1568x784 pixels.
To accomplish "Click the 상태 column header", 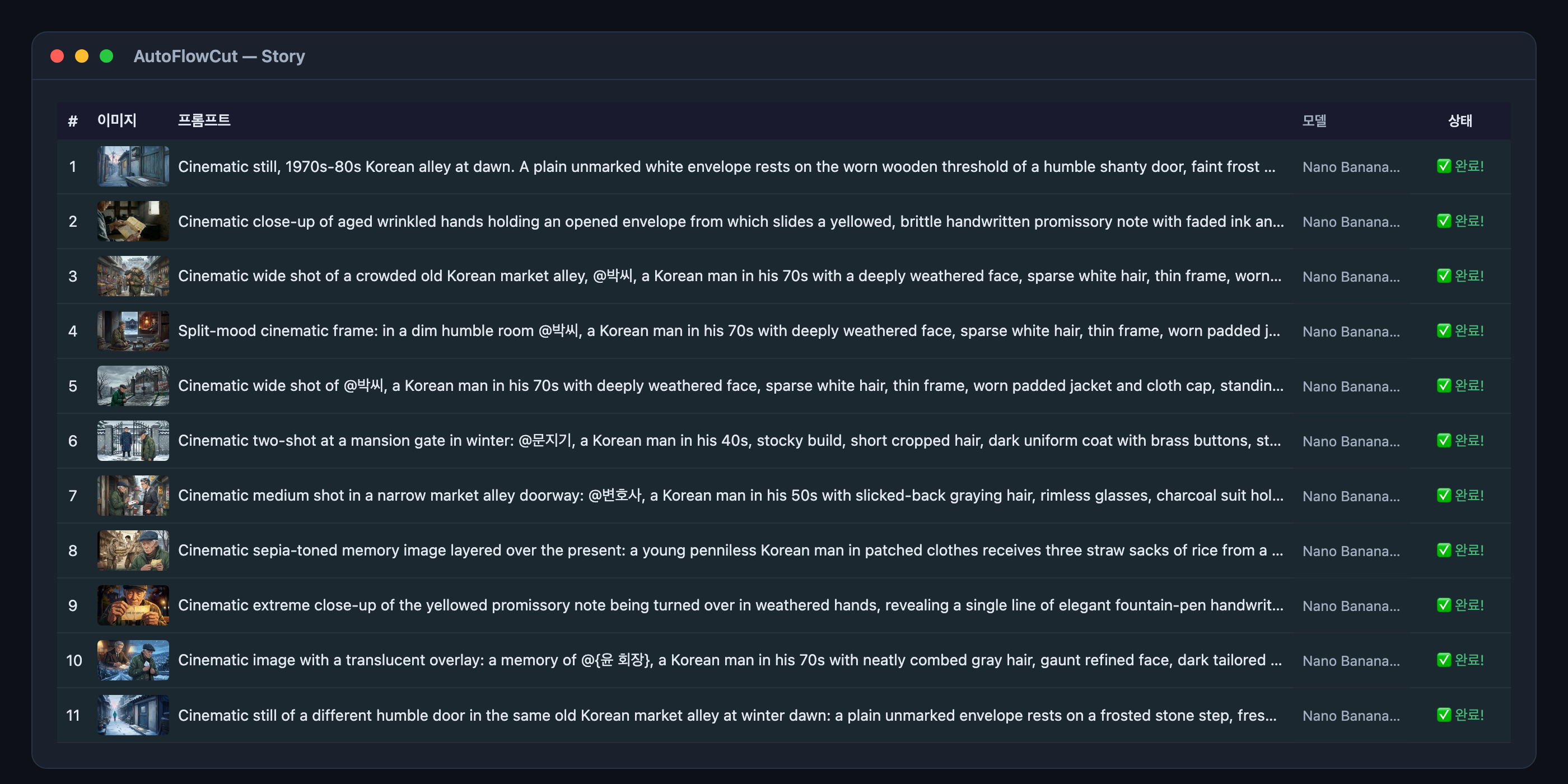I will click(1460, 120).
